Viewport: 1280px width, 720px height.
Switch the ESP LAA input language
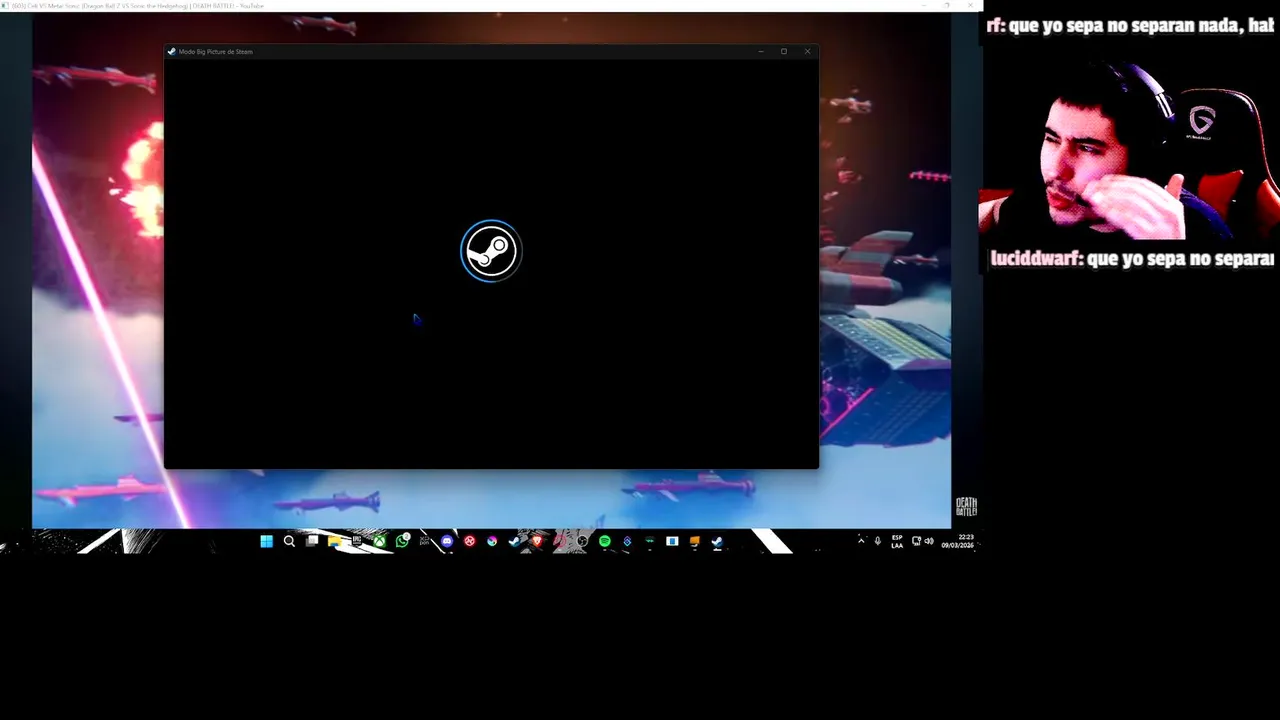coord(897,541)
